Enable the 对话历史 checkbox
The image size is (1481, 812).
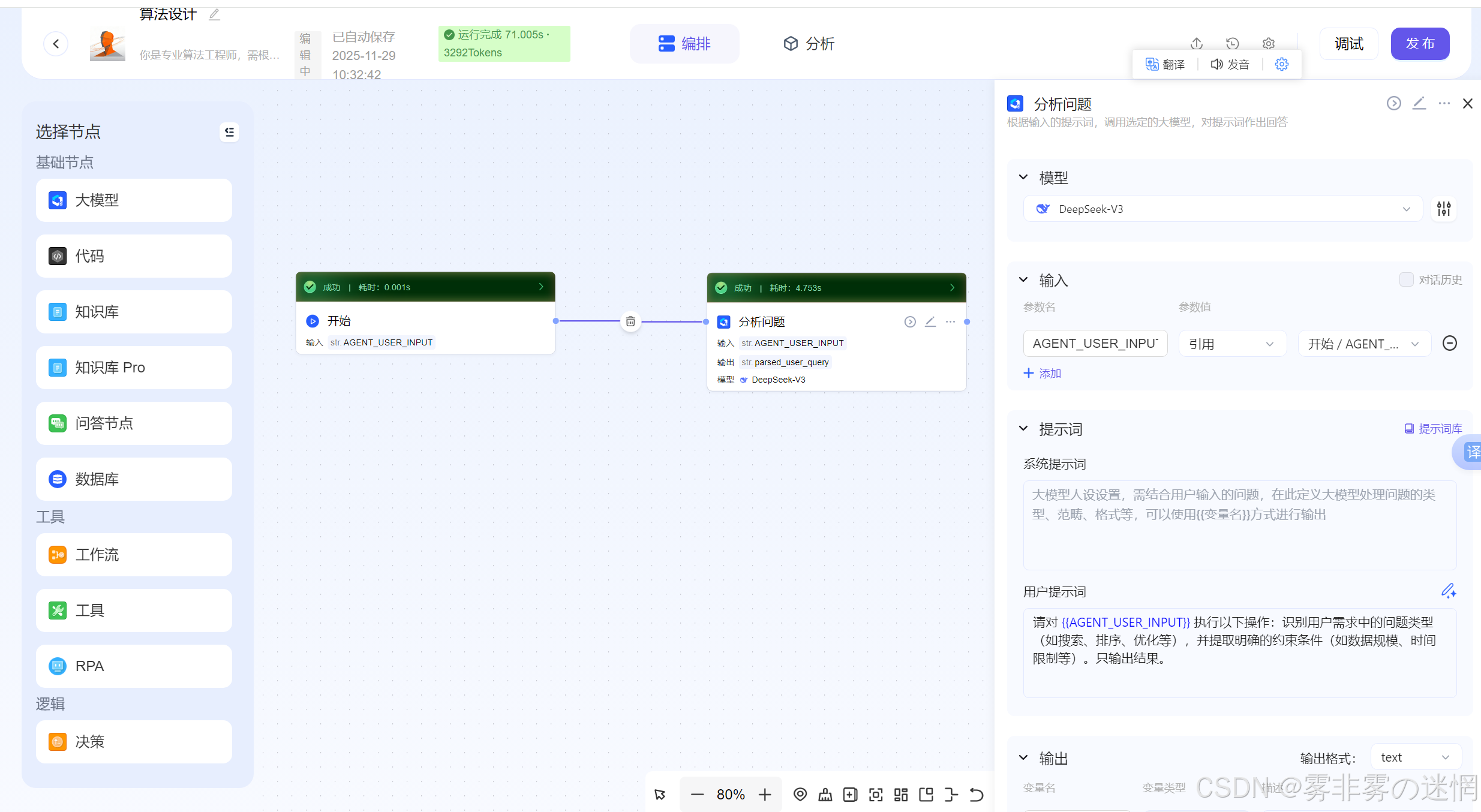point(1406,279)
